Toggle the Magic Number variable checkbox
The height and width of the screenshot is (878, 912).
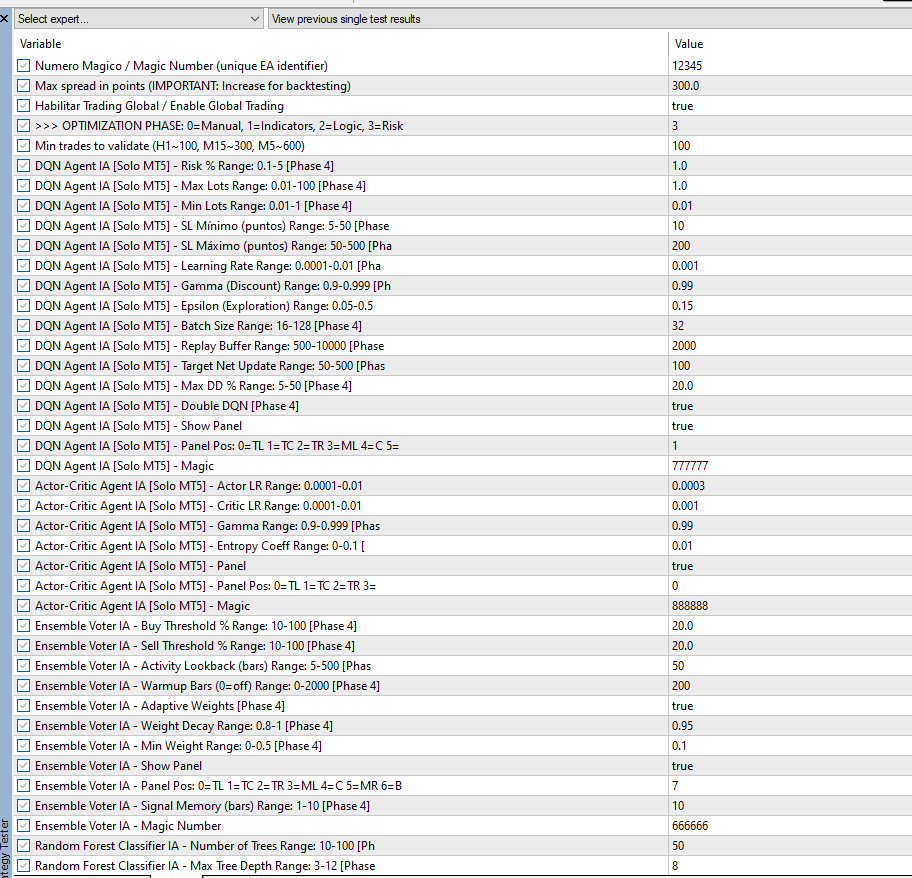[x=24, y=66]
